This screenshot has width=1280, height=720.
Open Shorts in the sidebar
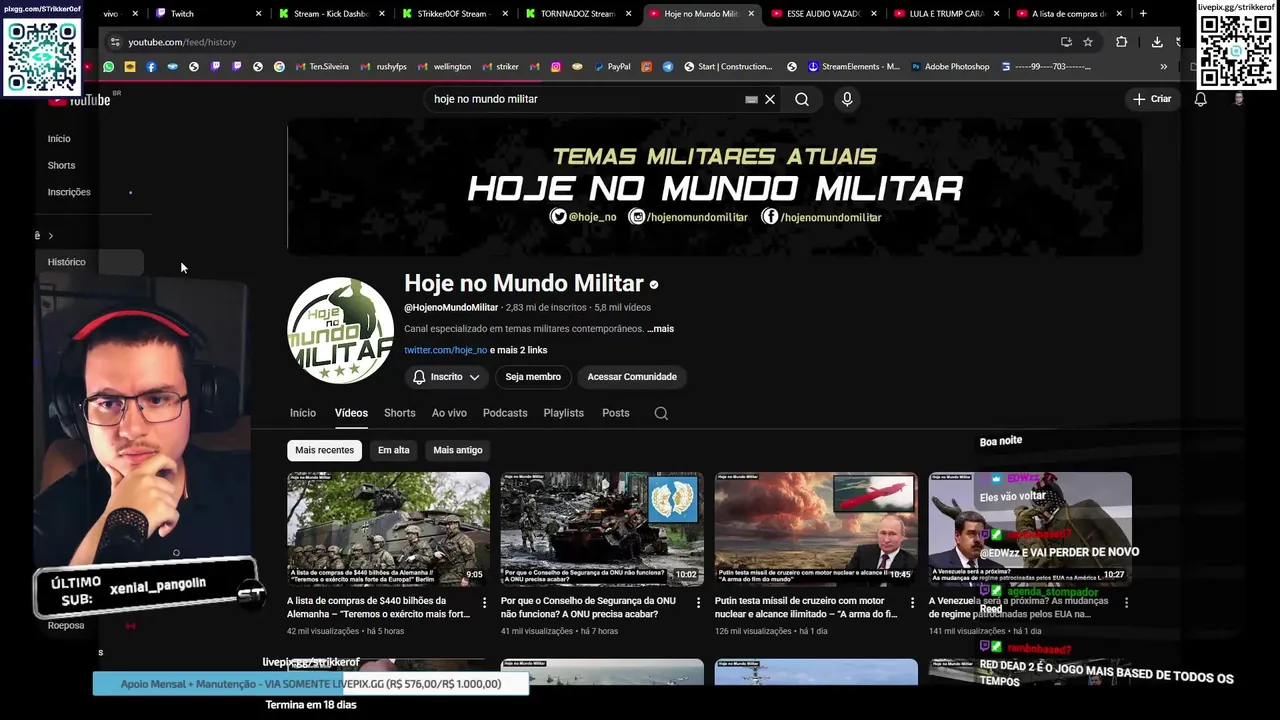tap(61, 165)
